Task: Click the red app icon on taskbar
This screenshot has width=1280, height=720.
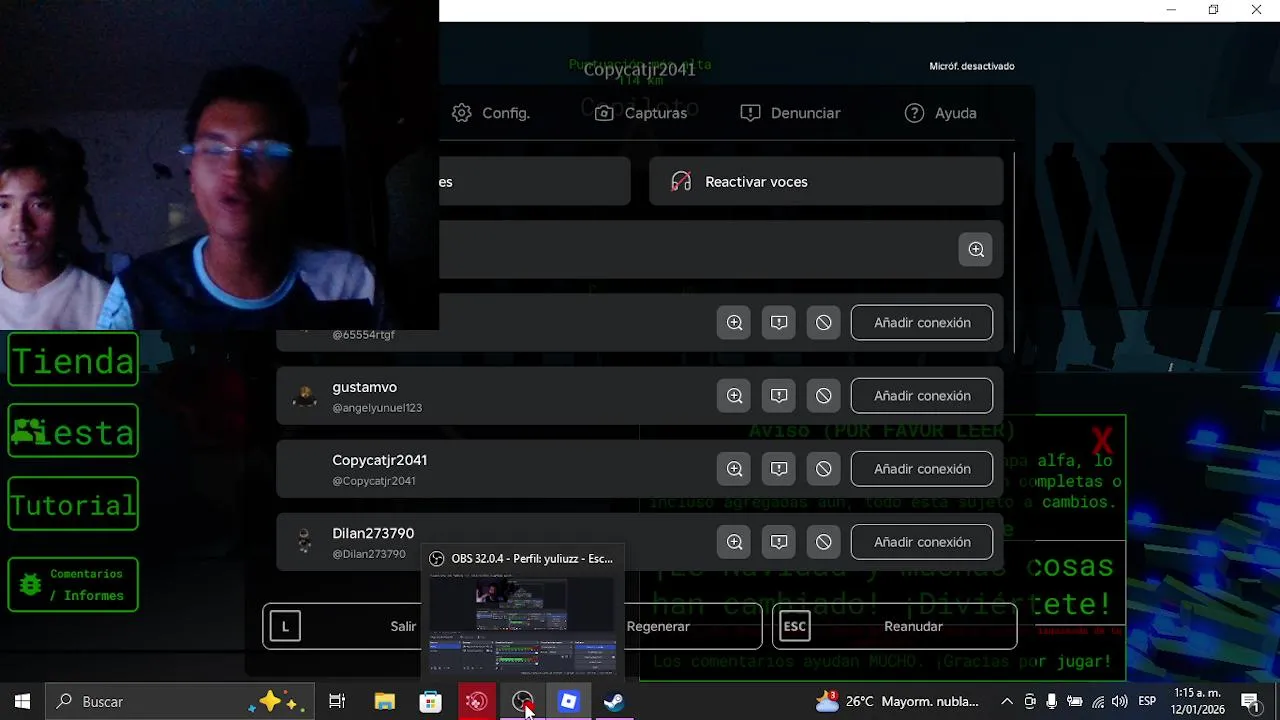Action: click(x=477, y=702)
